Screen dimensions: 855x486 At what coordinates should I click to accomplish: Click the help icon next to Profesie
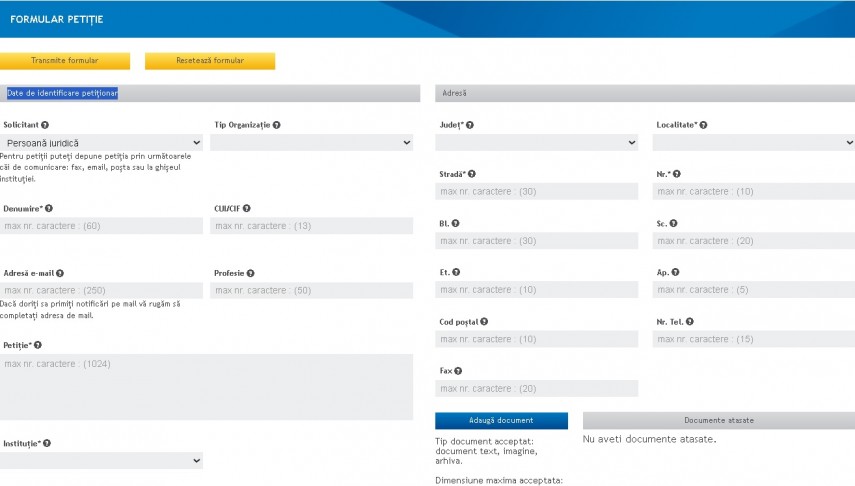tap(250, 273)
